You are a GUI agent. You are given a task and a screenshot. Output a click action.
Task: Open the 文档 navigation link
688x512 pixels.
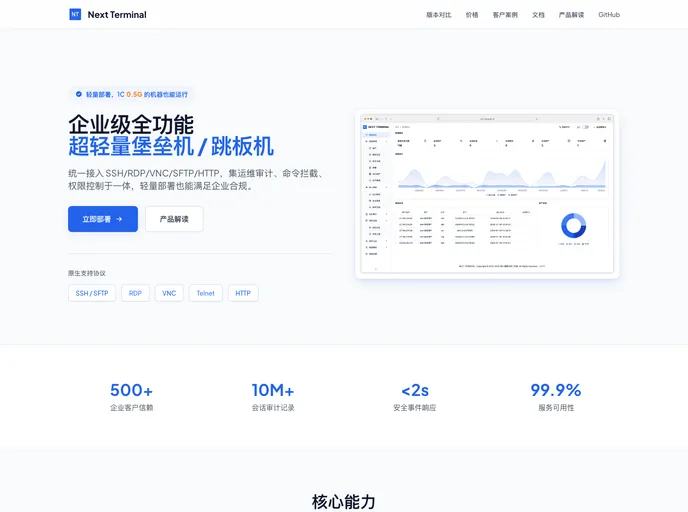pyautogui.click(x=538, y=15)
